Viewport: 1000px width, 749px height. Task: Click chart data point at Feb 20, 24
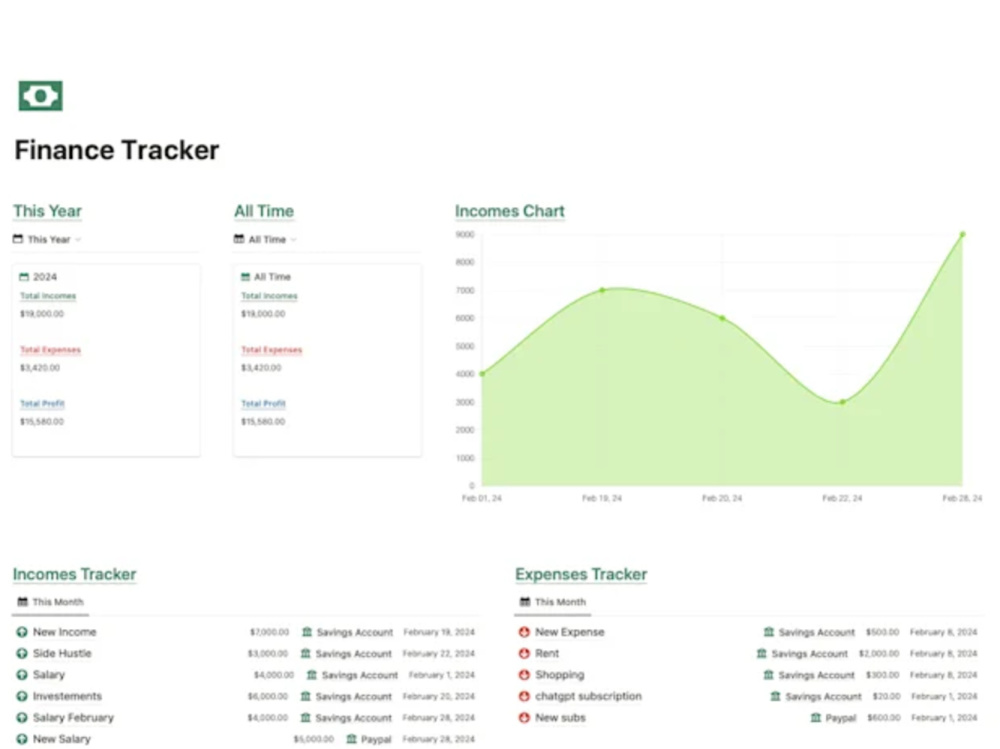(722, 318)
